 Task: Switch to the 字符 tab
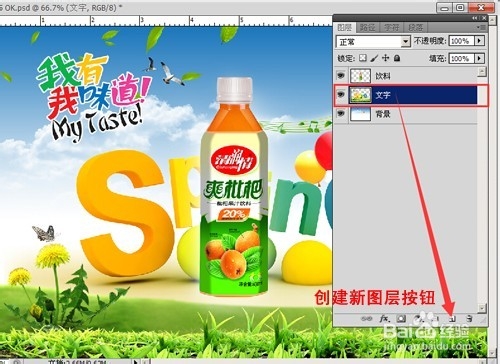(391, 27)
